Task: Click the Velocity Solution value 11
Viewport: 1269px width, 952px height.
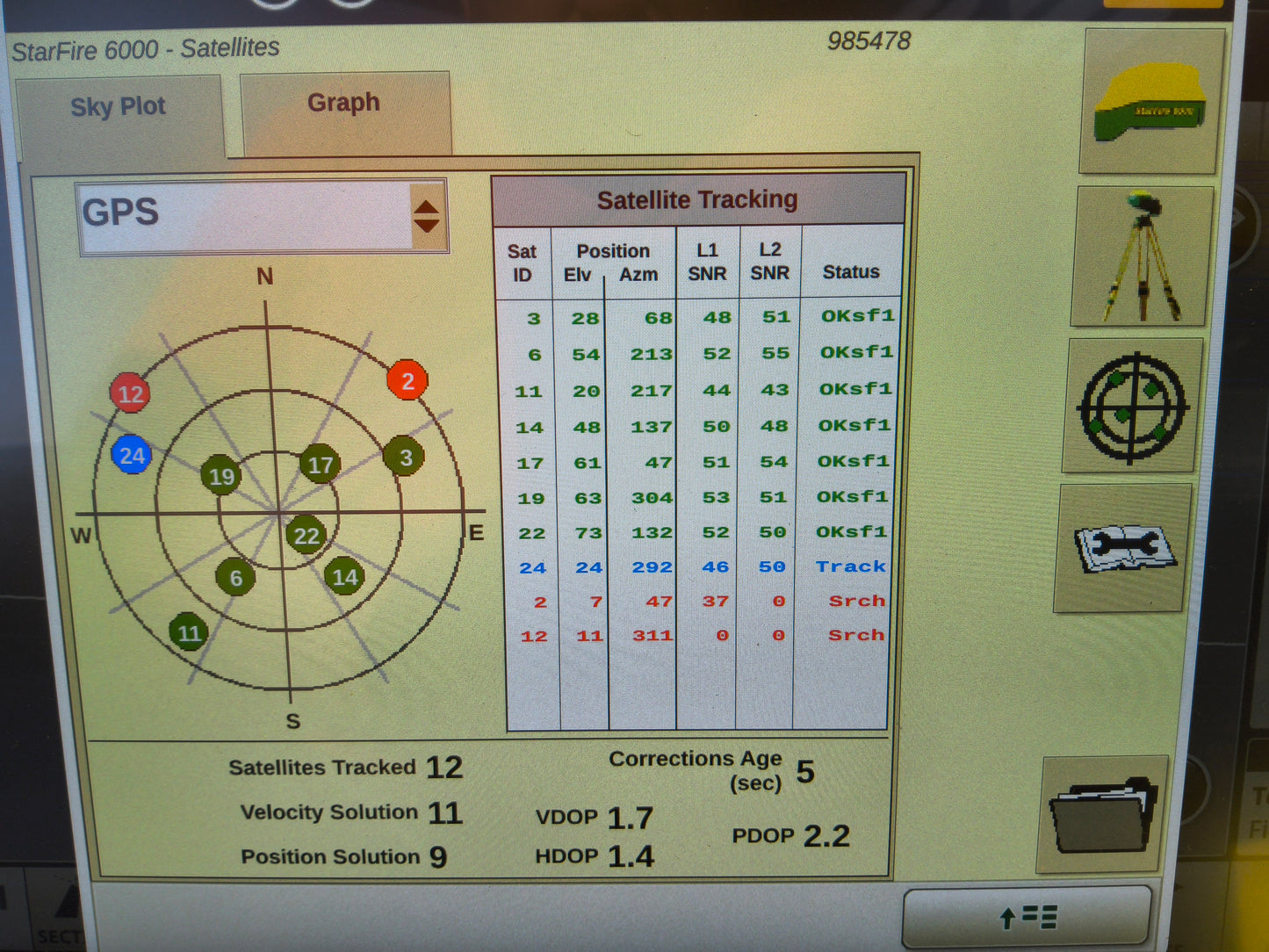Action: [445, 813]
